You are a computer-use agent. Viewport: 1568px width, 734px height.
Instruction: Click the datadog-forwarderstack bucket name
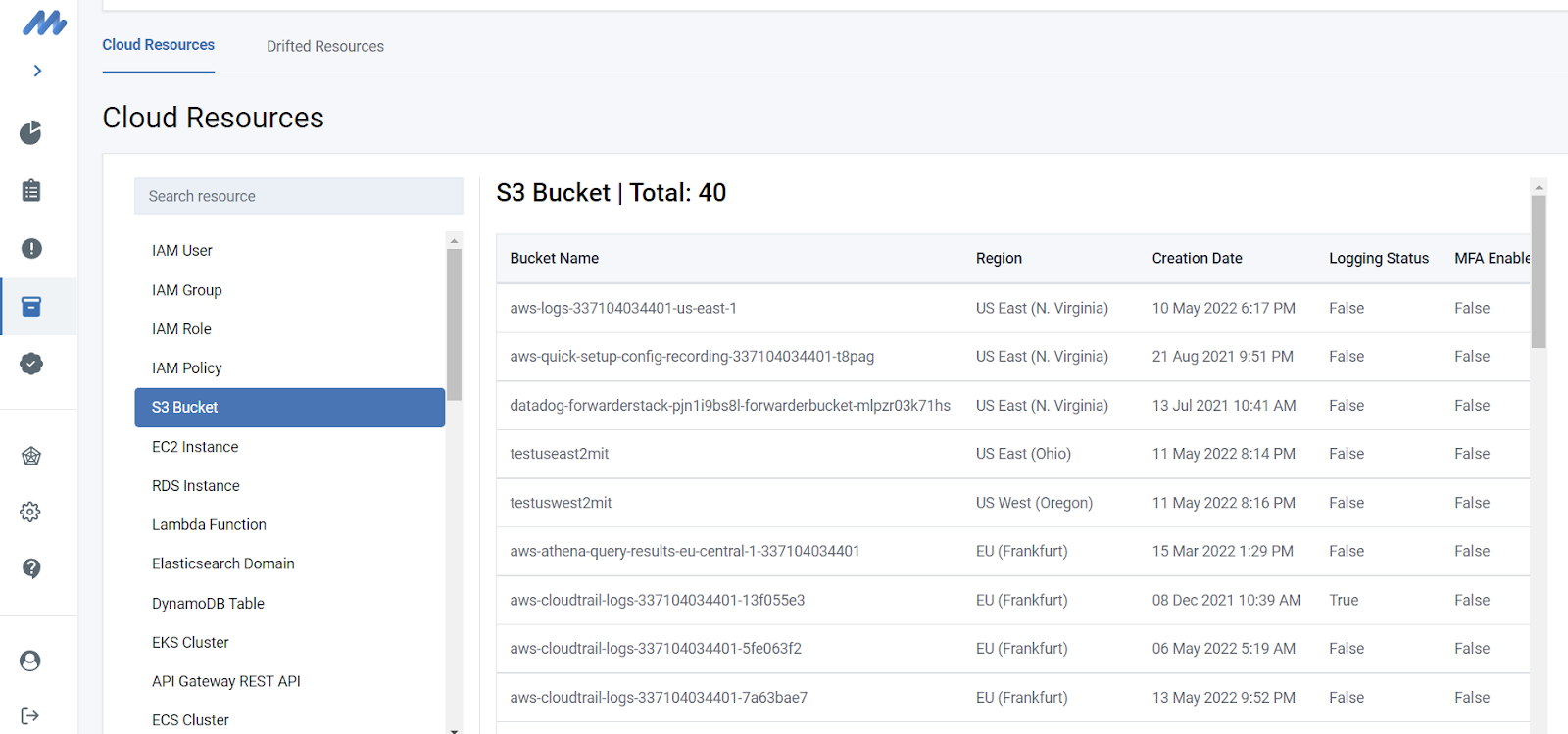point(730,406)
